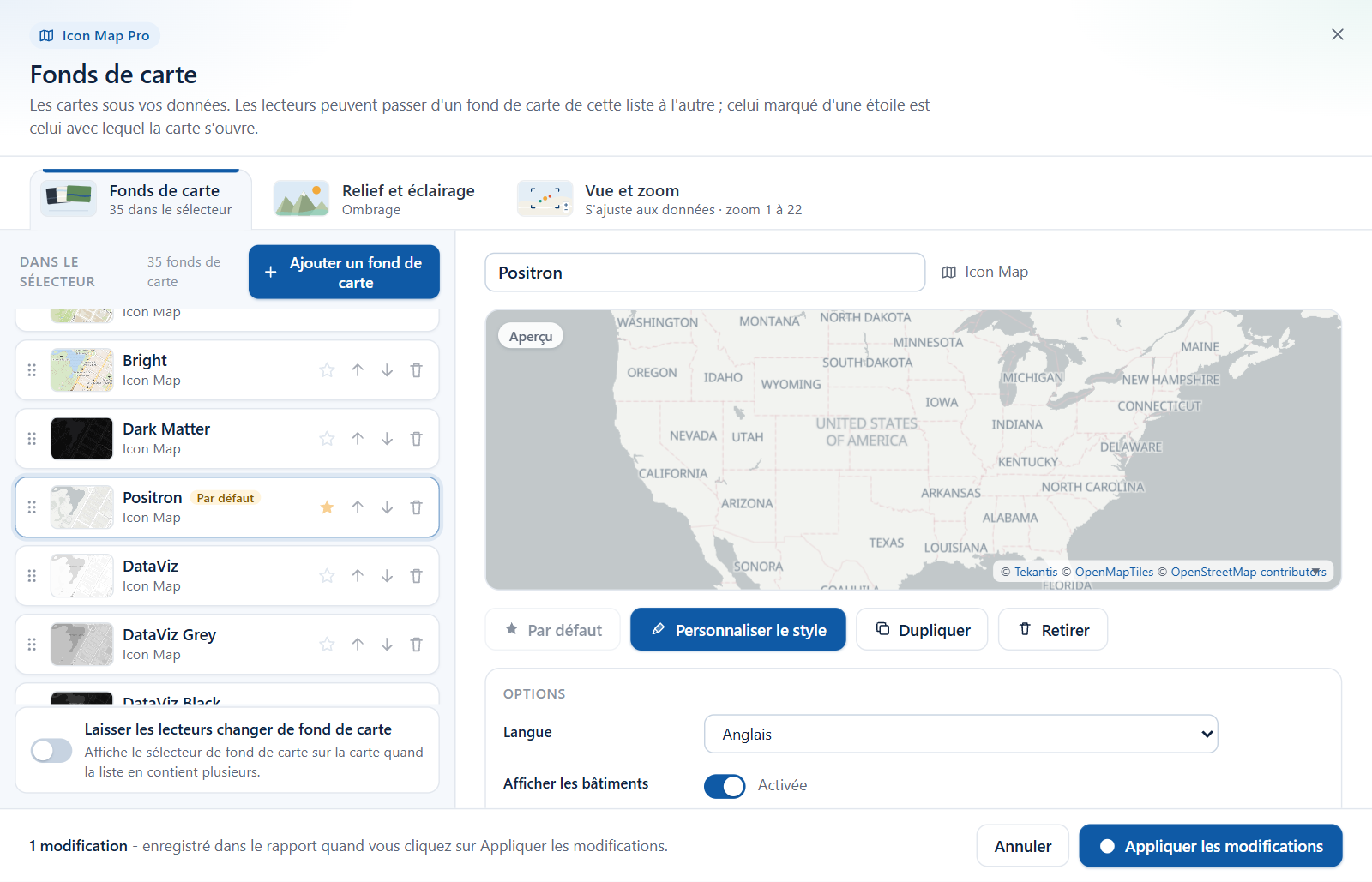Image resolution: width=1372 pixels, height=882 pixels.
Task: Close the Fonds de carte dialog
Action: [1338, 34]
